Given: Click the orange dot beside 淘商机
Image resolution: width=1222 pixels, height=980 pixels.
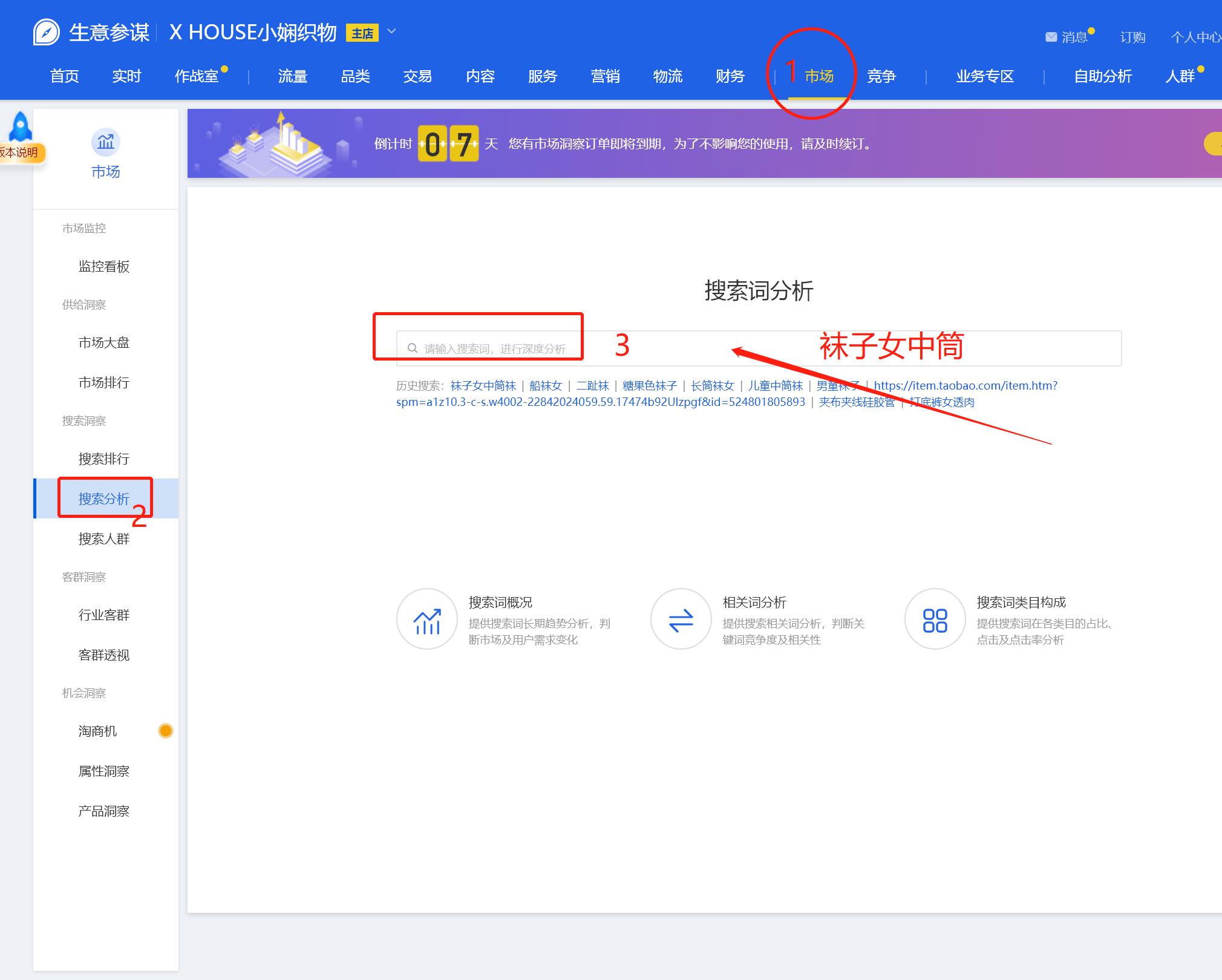Looking at the screenshot, I should tap(165, 730).
